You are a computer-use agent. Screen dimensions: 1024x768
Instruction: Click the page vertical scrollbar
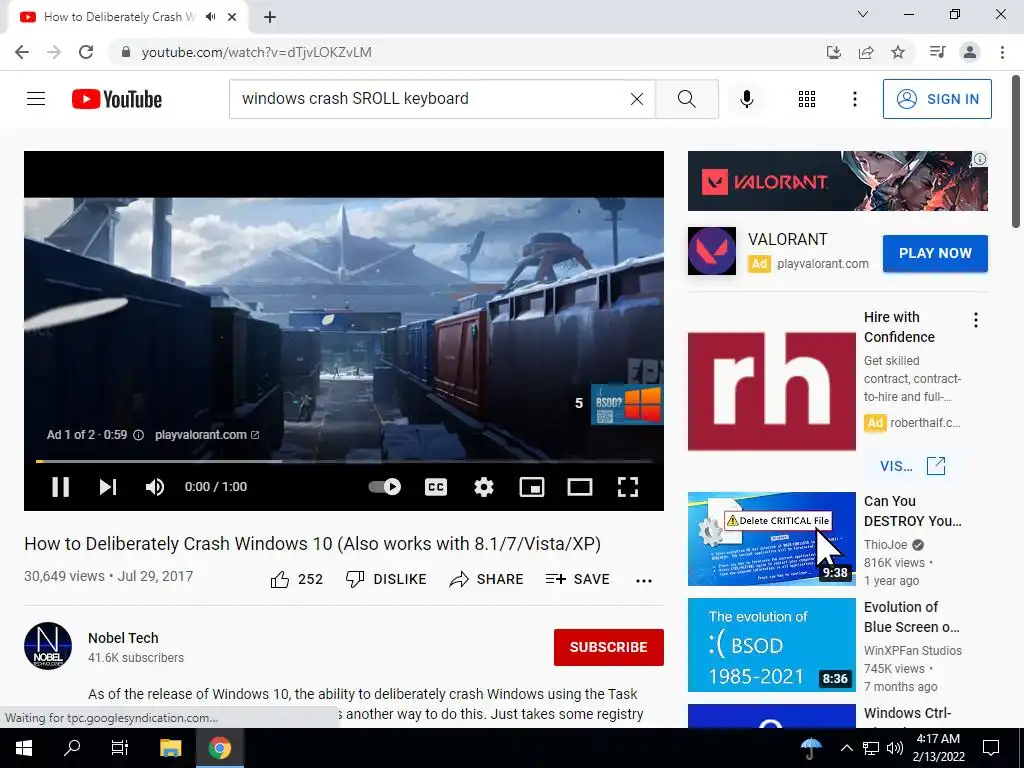1016,152
